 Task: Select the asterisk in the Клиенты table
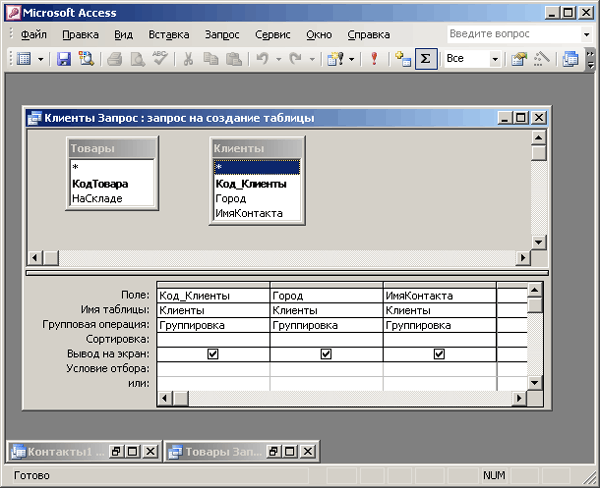pos(257,167)
